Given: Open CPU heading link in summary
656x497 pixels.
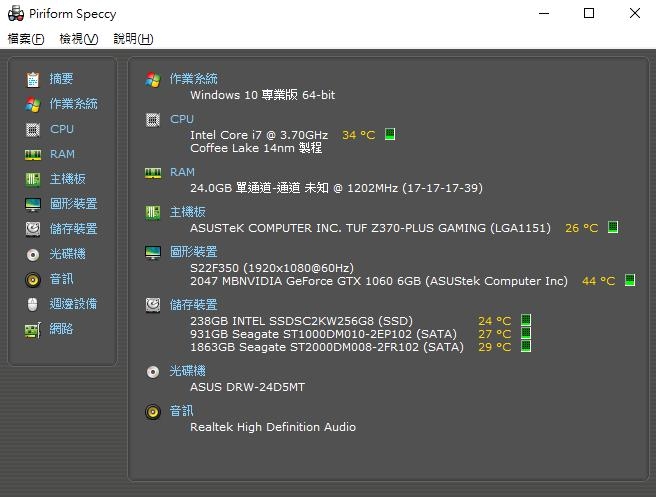Looking at the screenshot, I should point(182,119).
